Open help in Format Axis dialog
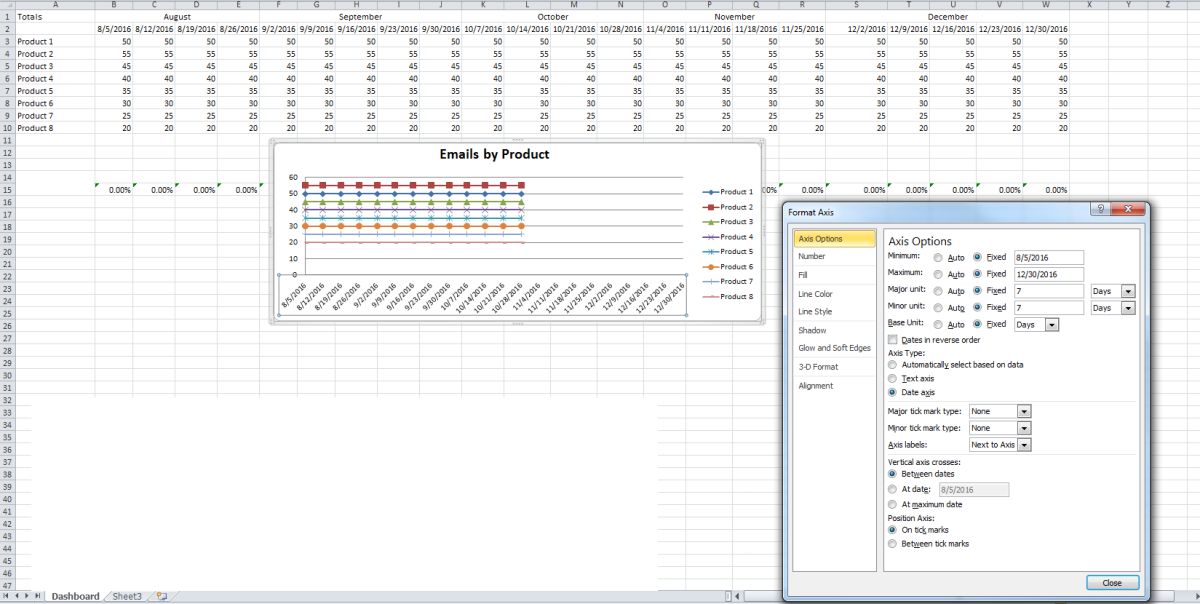 pos(1100,210)
